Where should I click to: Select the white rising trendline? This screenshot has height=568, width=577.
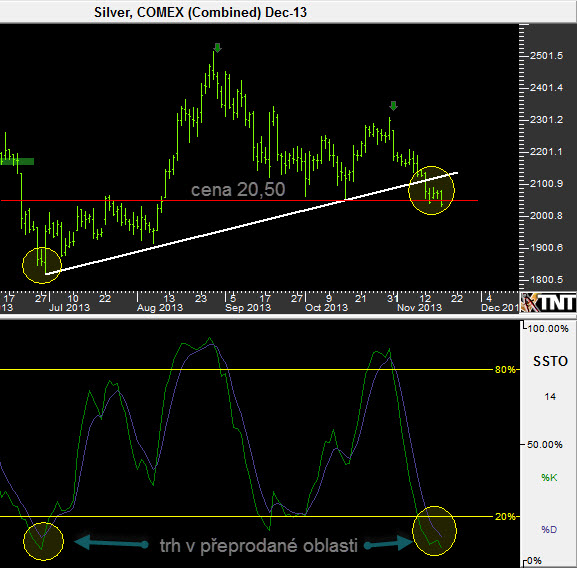(251, 223)
